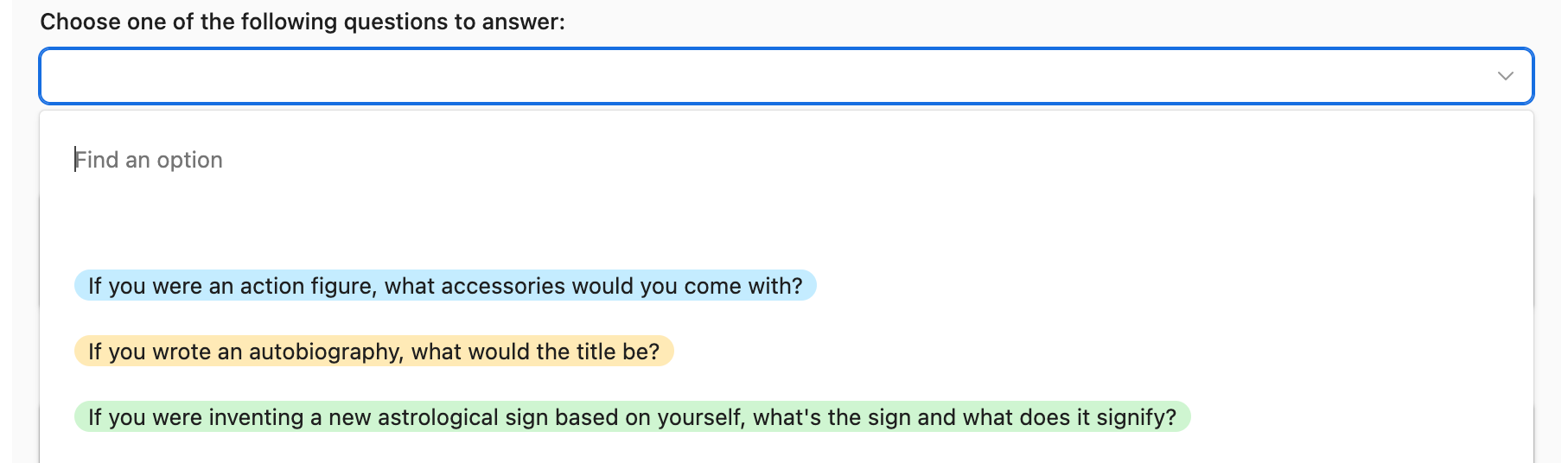Select the action figure accessories question

pos(445,286)
